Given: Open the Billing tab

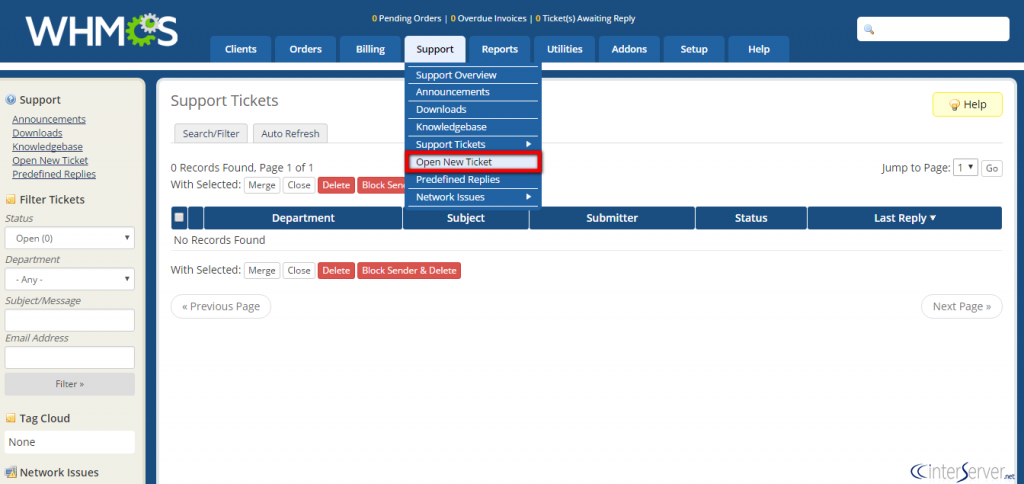Looking at the screenshot, I should click(x=370, y=50).
